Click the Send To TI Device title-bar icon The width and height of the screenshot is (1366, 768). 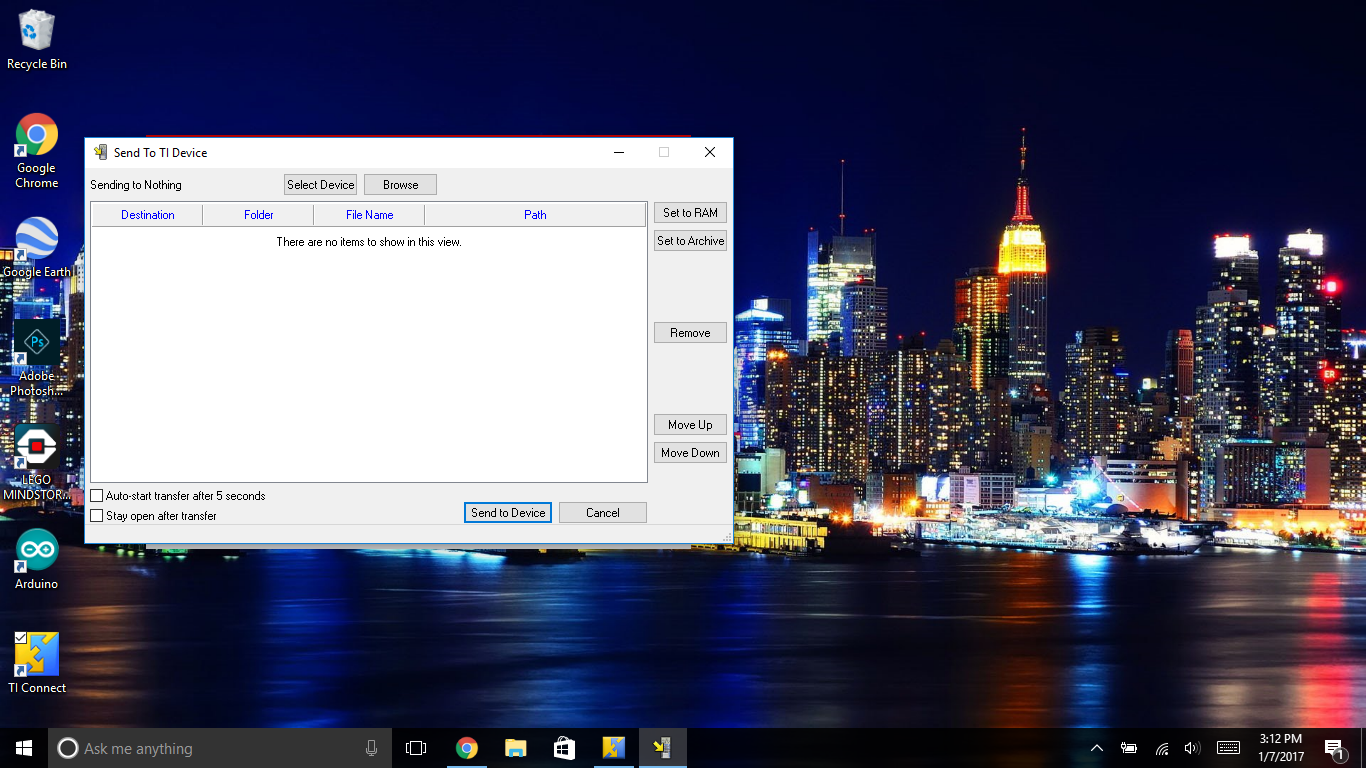pos(100,152)
